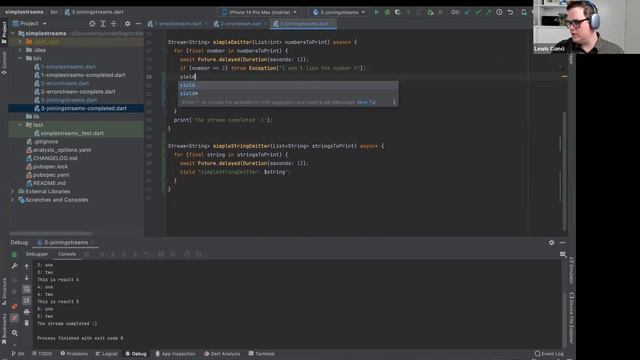This screenshot has width=640, height=360.
Task: Open Project panel settings gear
Action: [128, 24]
